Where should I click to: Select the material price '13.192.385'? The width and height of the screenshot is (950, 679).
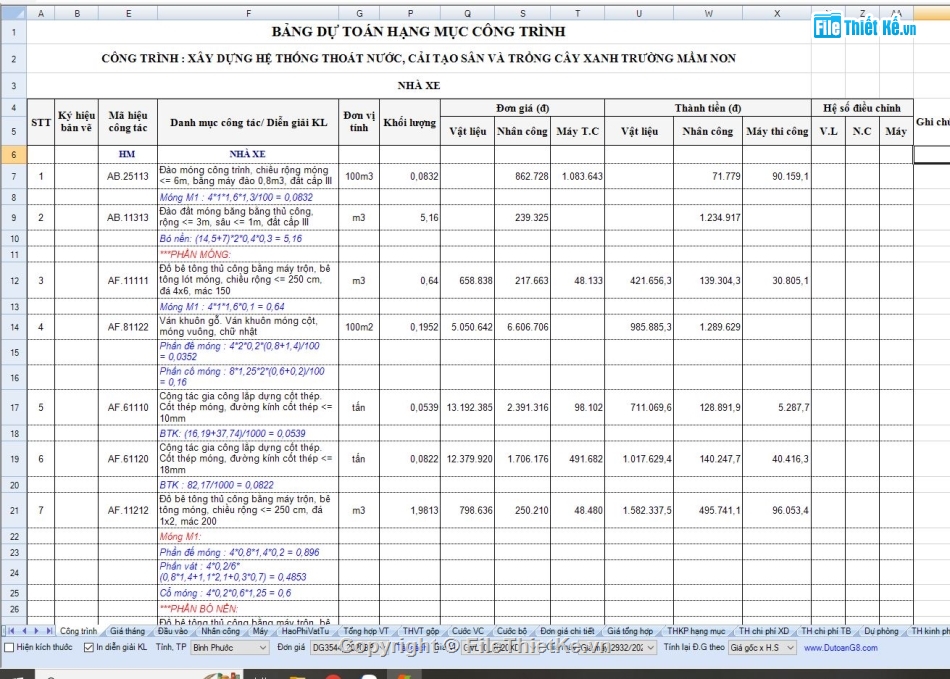pyautogui.click(x=468, y=408)
